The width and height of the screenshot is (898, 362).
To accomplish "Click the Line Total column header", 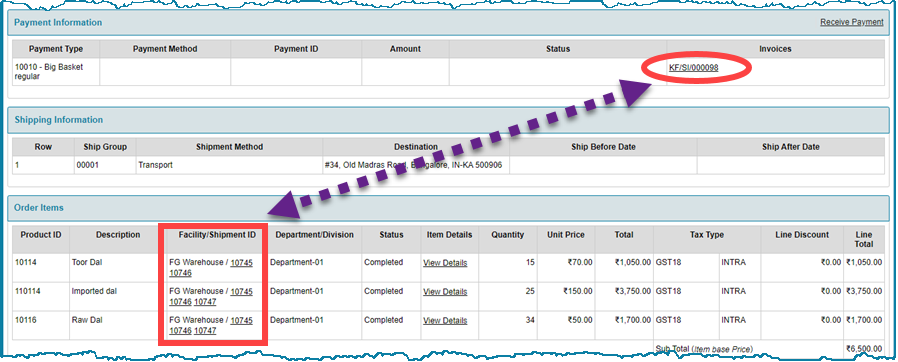I will (x=864, y=239).
